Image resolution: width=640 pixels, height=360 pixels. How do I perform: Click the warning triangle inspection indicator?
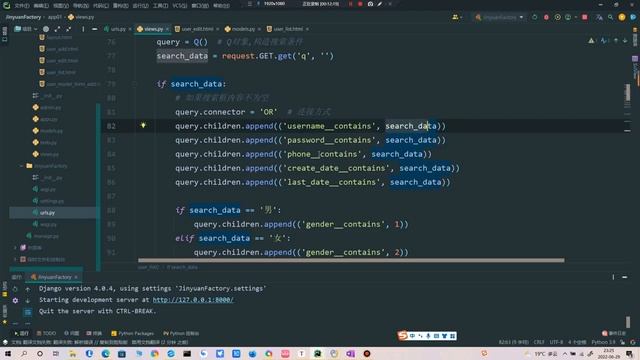pyautogui.click(x=591, y=40)
